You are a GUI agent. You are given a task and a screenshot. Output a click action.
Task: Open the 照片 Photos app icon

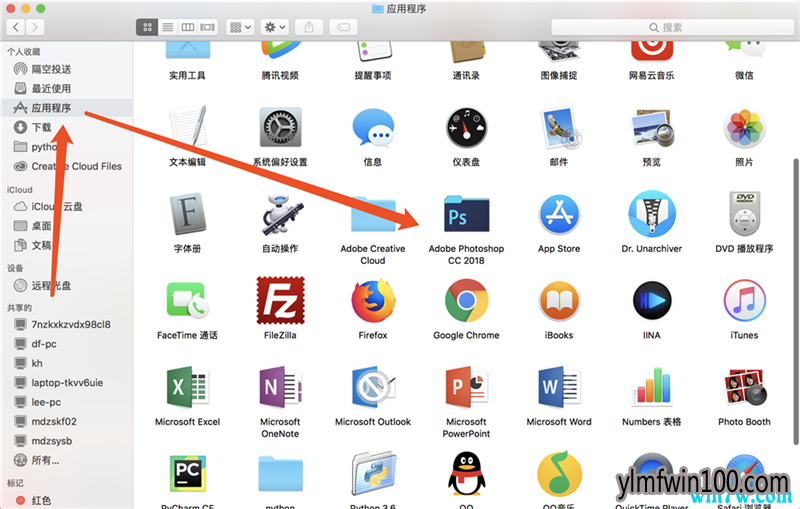744,128
